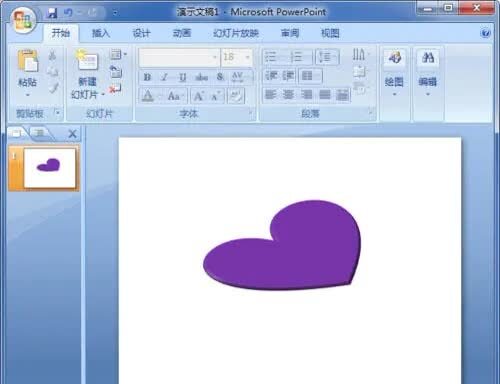Screen dimensions: 500x384
Task: Select the Format Painter brush icon
Action: (53, 87)
